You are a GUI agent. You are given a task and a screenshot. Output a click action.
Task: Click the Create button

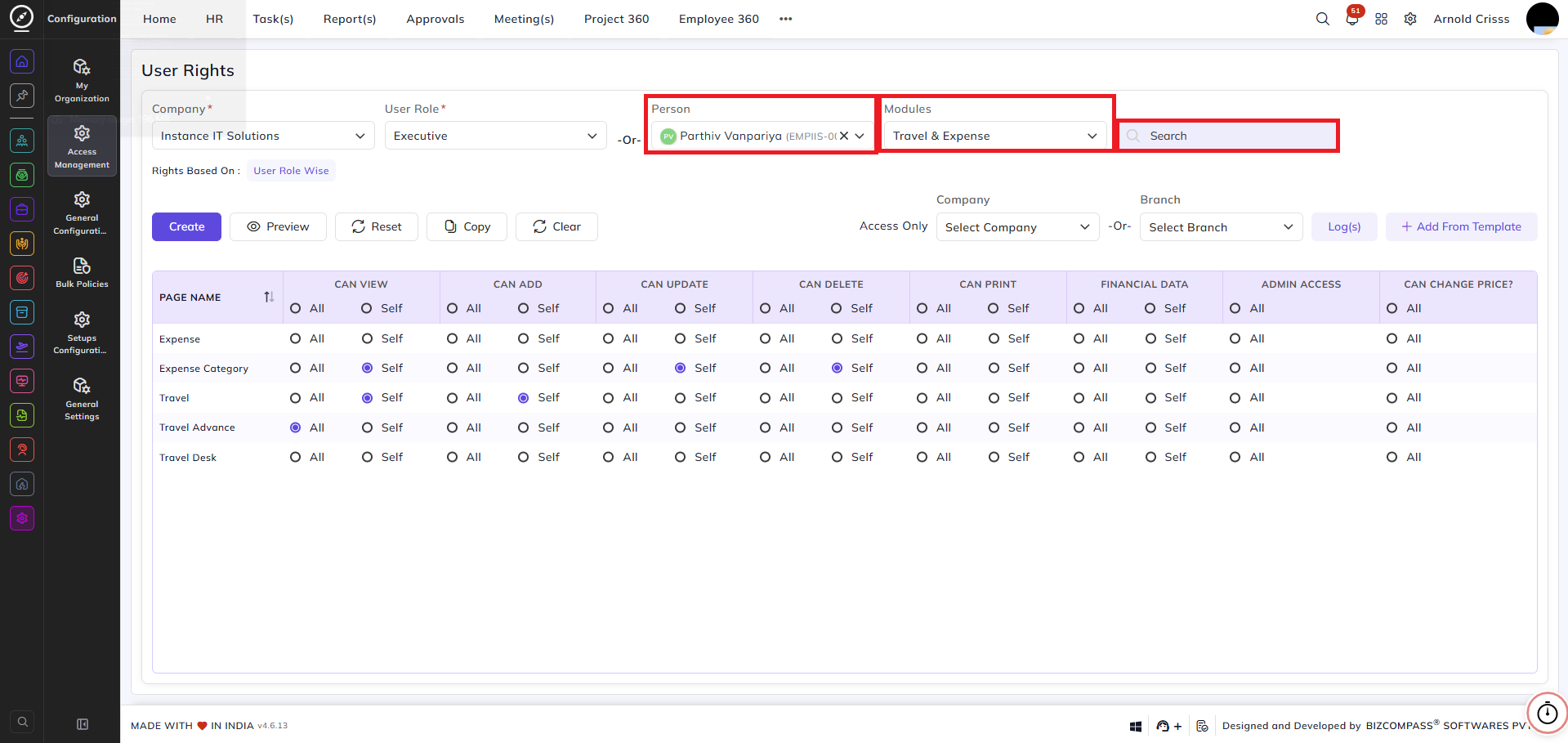186,227
